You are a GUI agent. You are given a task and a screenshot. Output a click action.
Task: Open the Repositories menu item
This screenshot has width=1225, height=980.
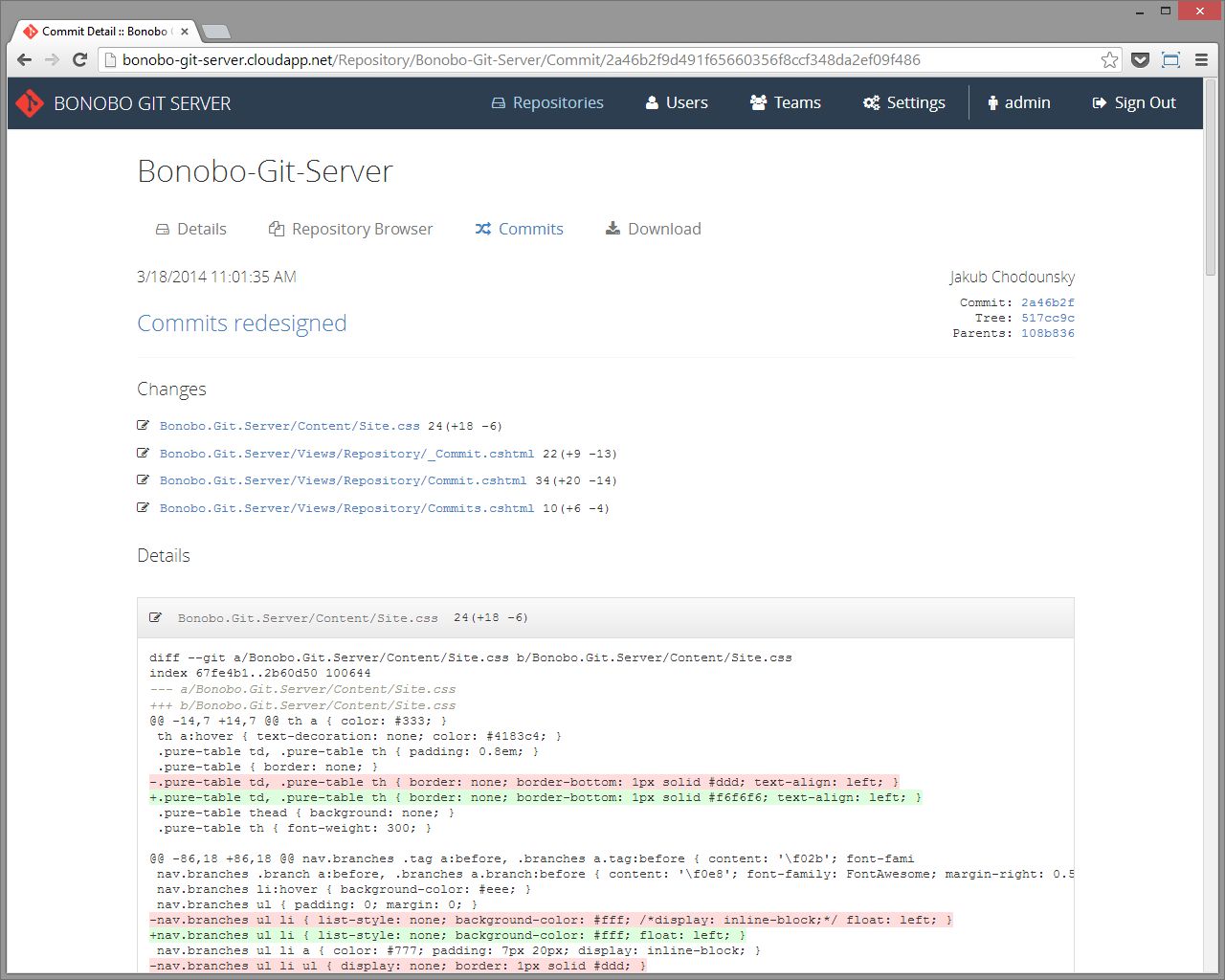pos(547,103)
